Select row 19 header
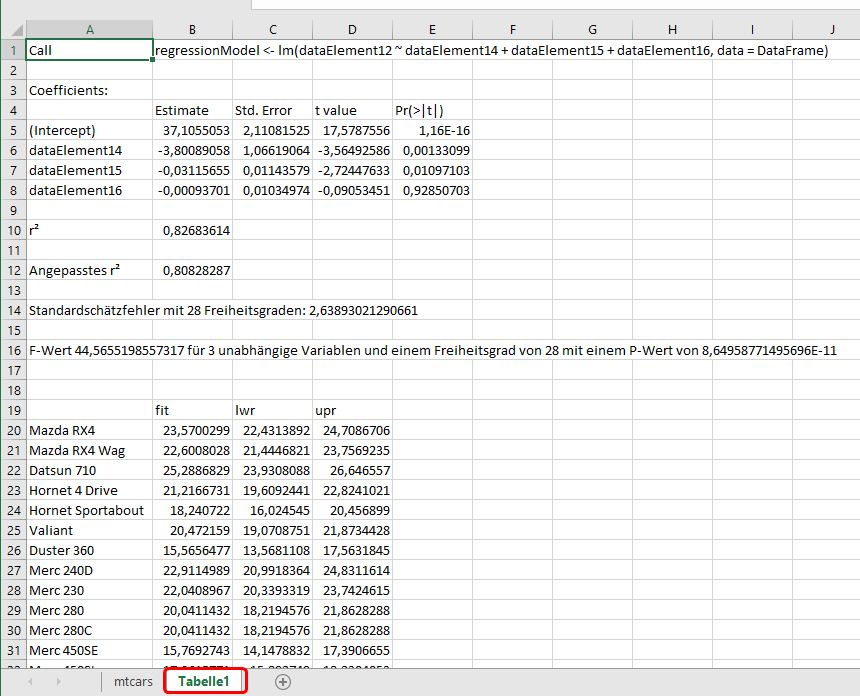This screenshot has height=696, width=860. 12,410
